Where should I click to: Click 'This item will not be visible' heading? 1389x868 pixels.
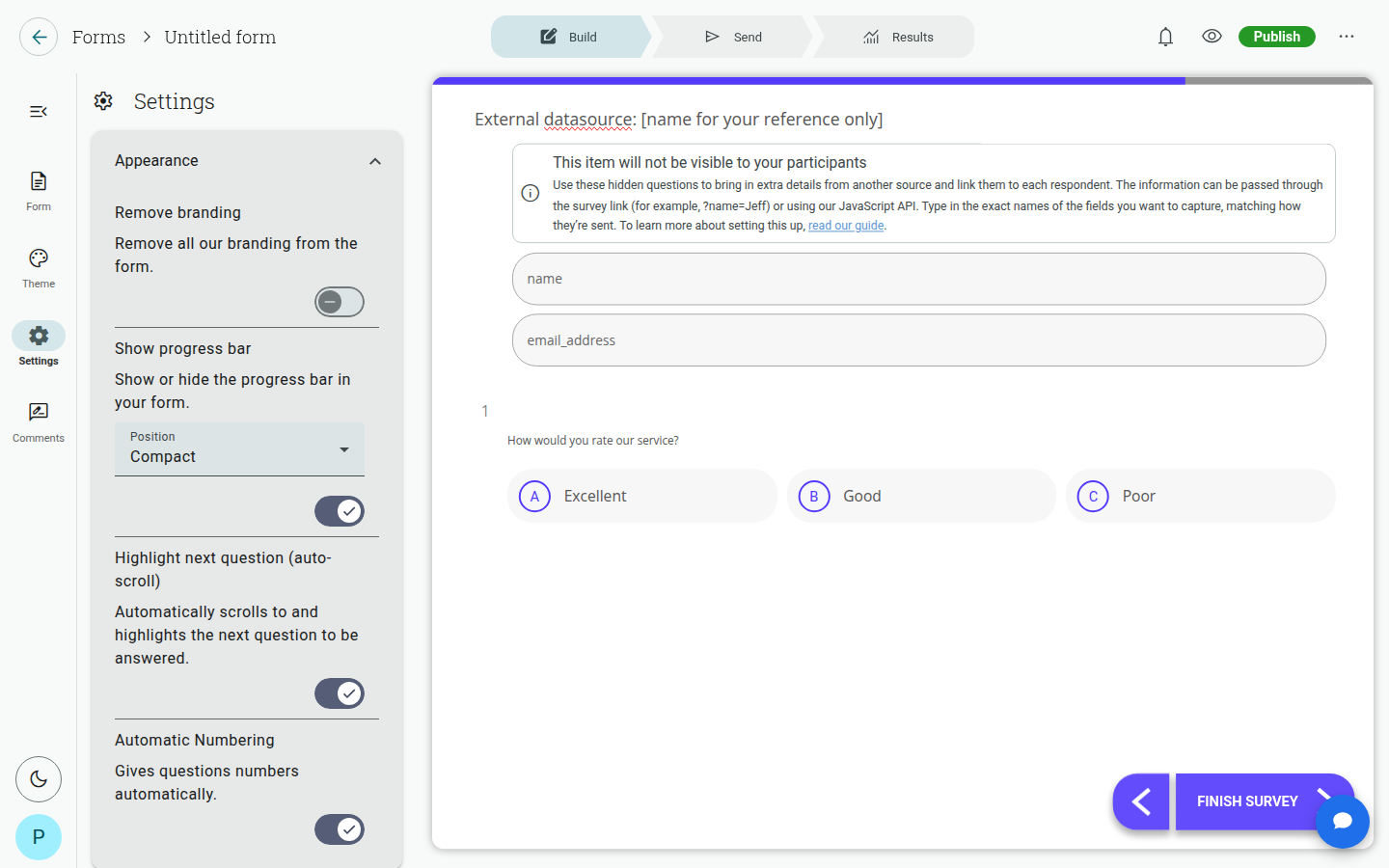[710, 163]
